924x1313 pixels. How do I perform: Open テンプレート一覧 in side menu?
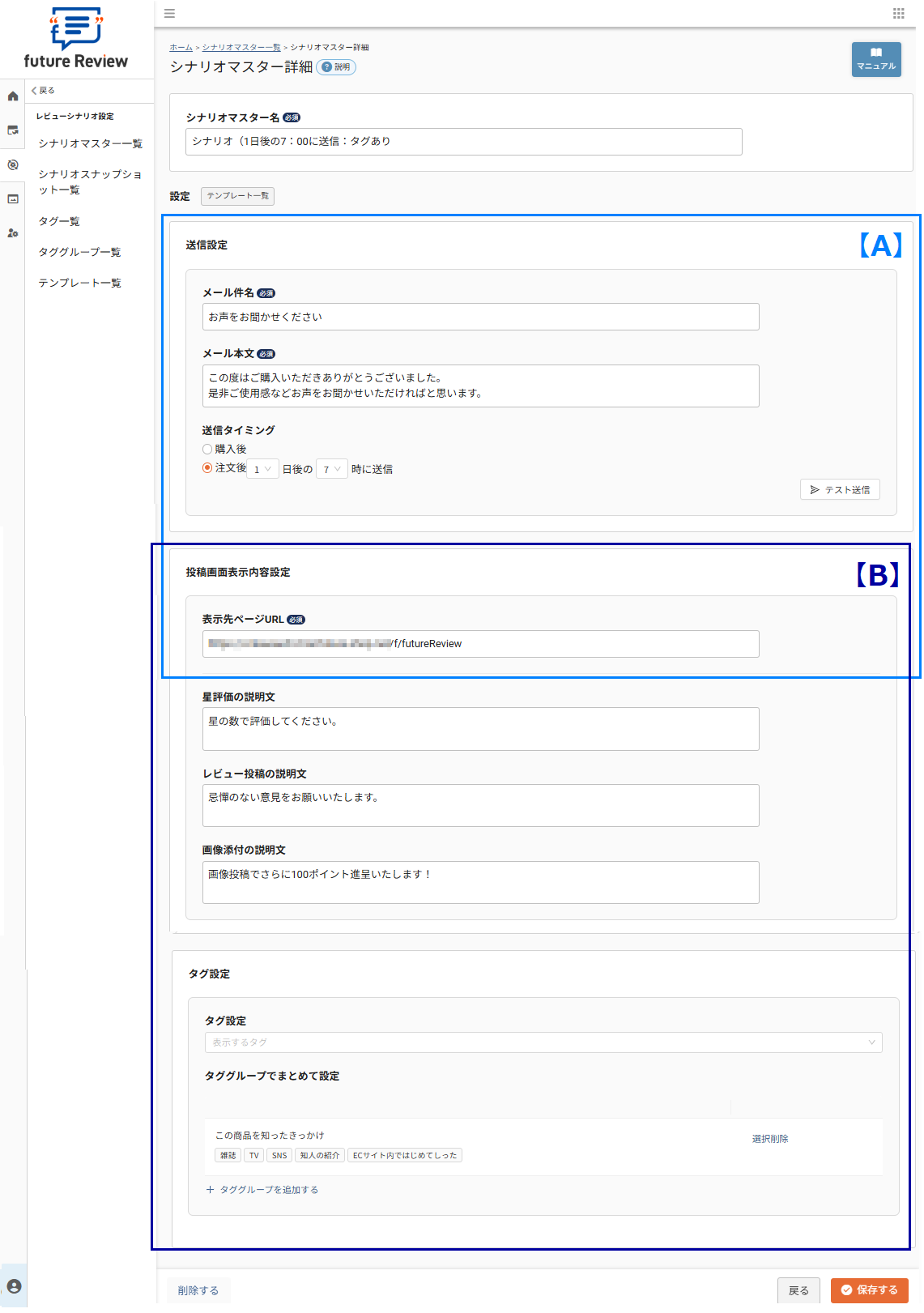pos(79,283)
